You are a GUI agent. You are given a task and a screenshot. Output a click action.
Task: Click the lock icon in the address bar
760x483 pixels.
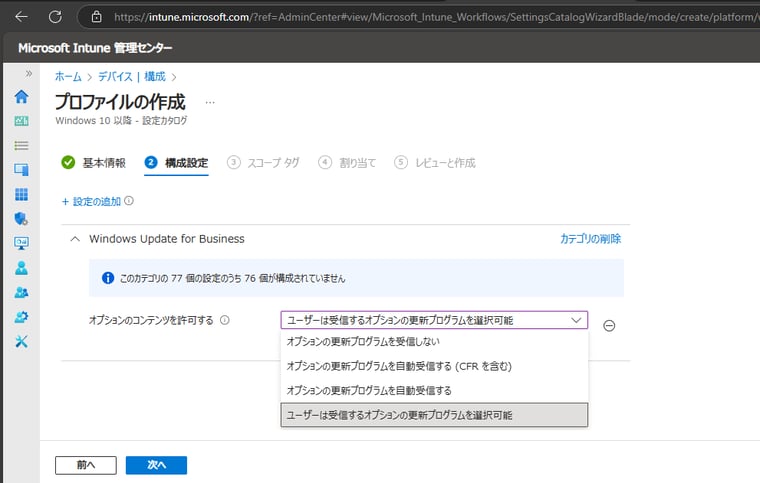pyautogui.click(x=96, y=17)
